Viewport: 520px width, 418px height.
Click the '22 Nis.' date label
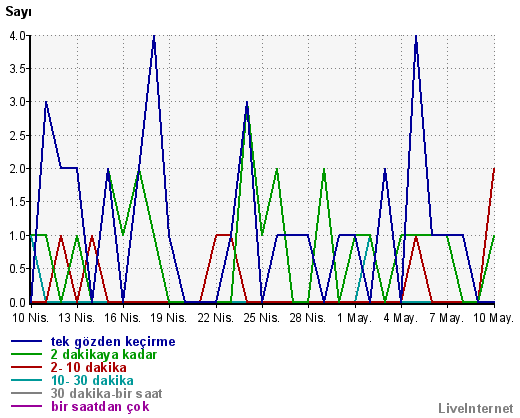pyautogui.click(x=216, y=318)
